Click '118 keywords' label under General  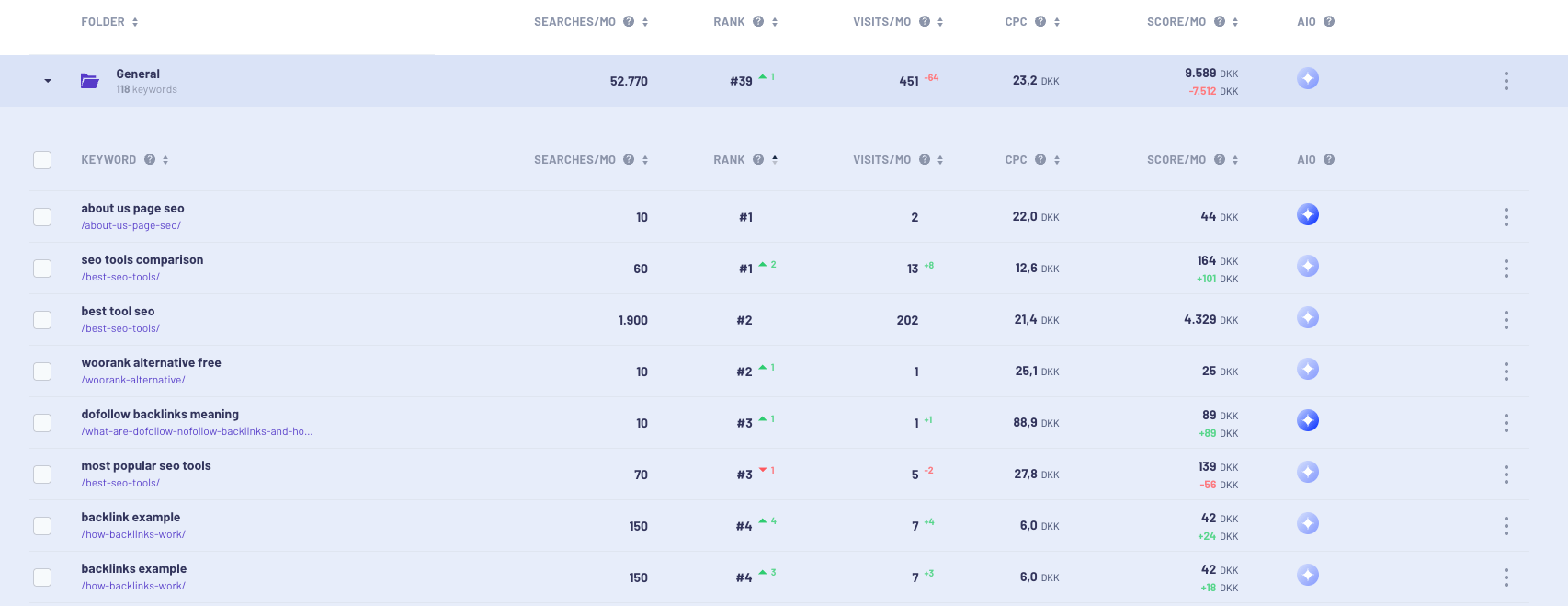click(146, 90)
